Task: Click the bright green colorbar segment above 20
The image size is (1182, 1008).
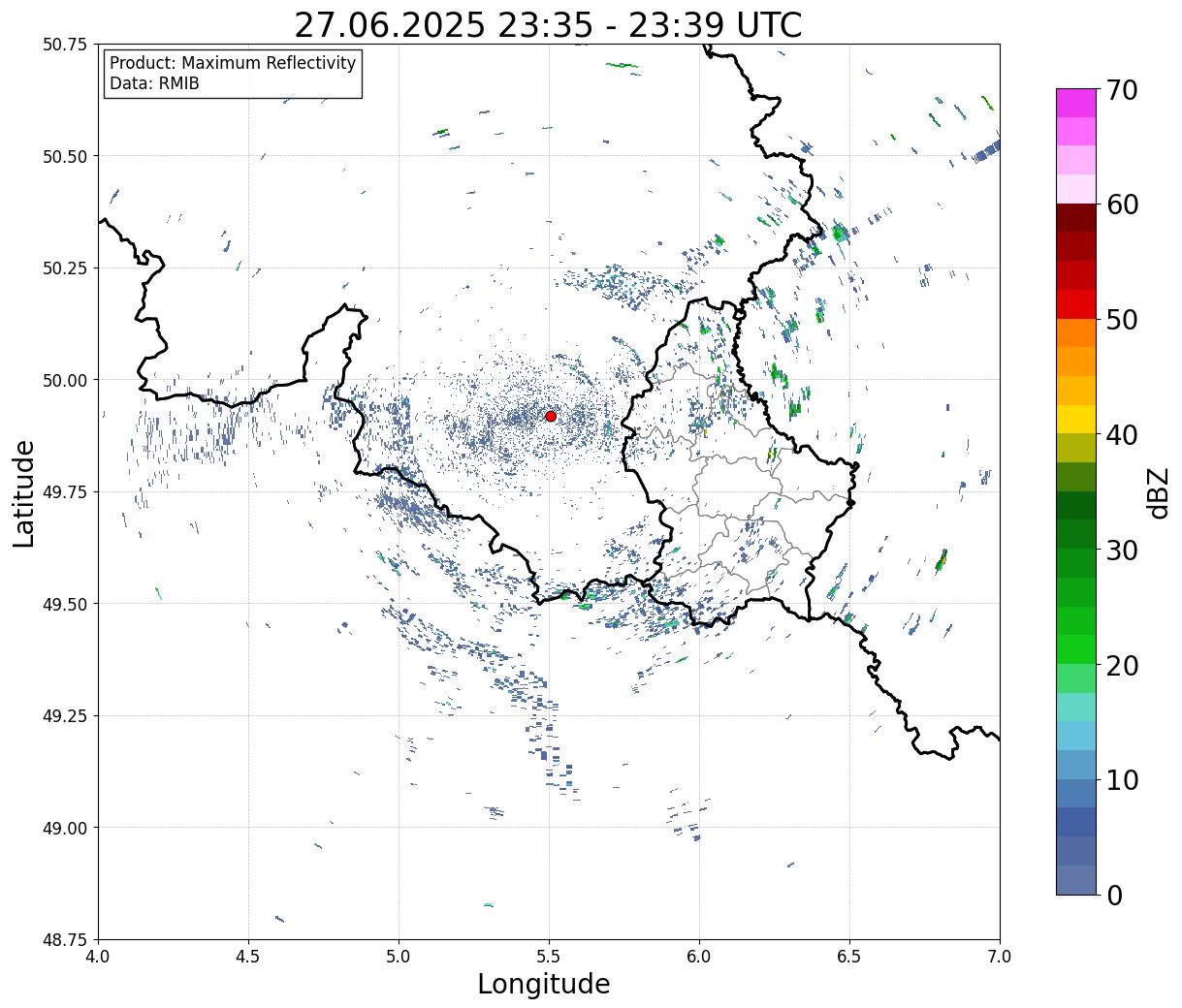Action: tap(1075, 648)
